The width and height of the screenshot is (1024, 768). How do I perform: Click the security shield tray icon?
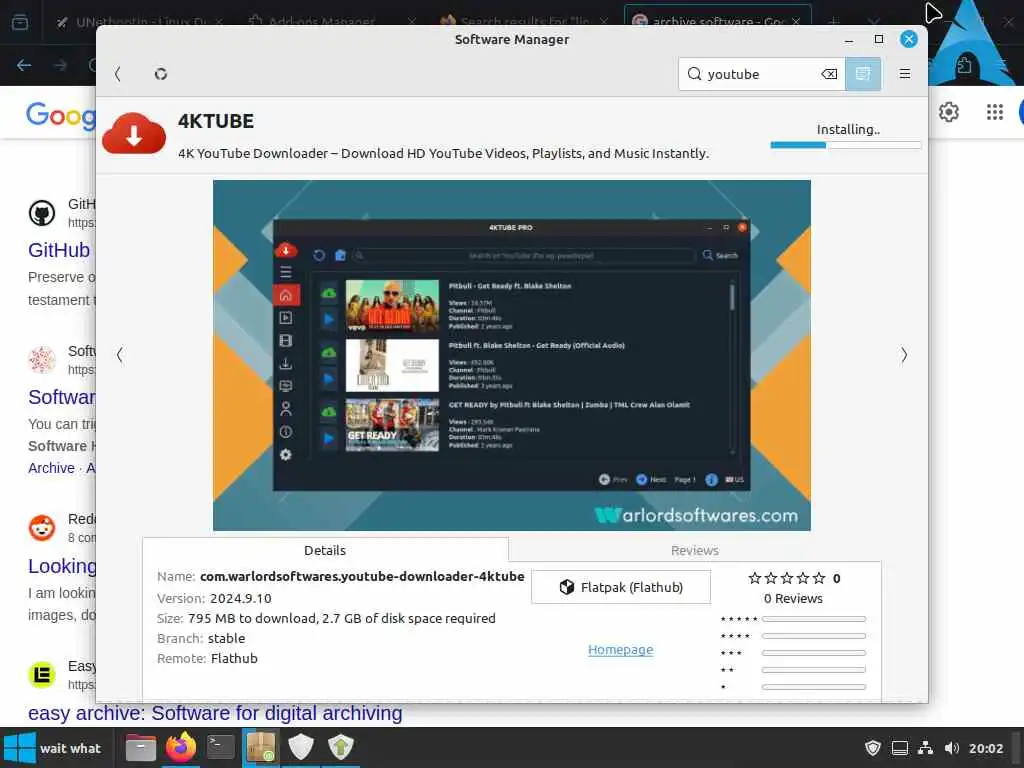point(872,748)
